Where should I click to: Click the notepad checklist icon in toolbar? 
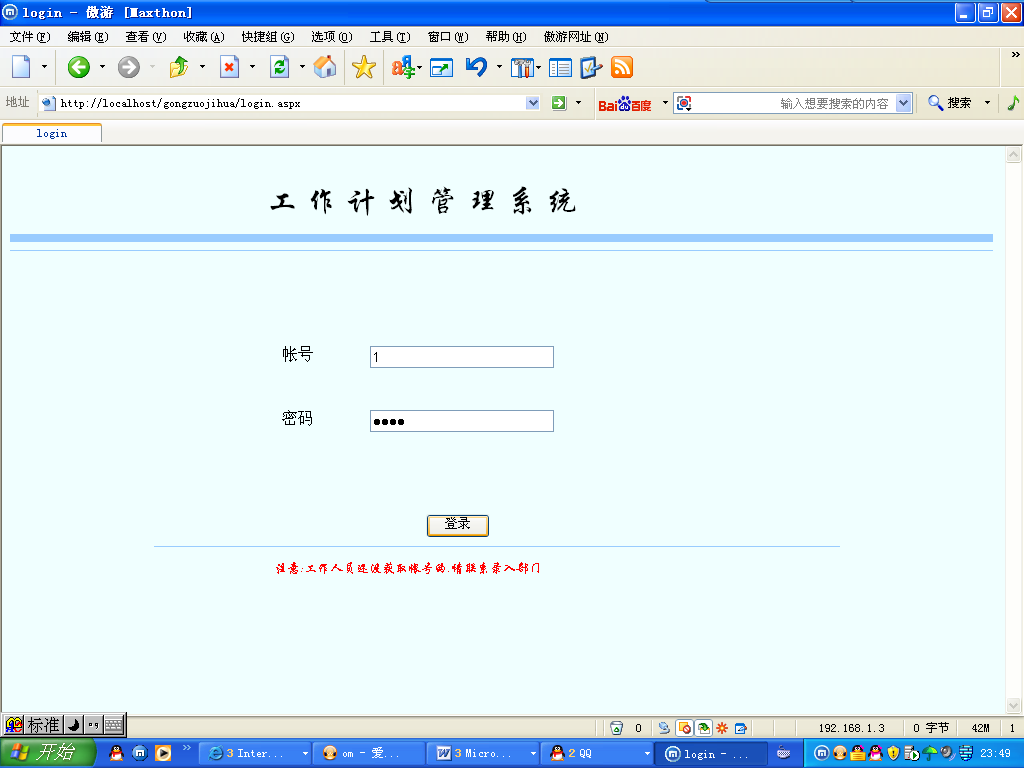pos(591,67)
